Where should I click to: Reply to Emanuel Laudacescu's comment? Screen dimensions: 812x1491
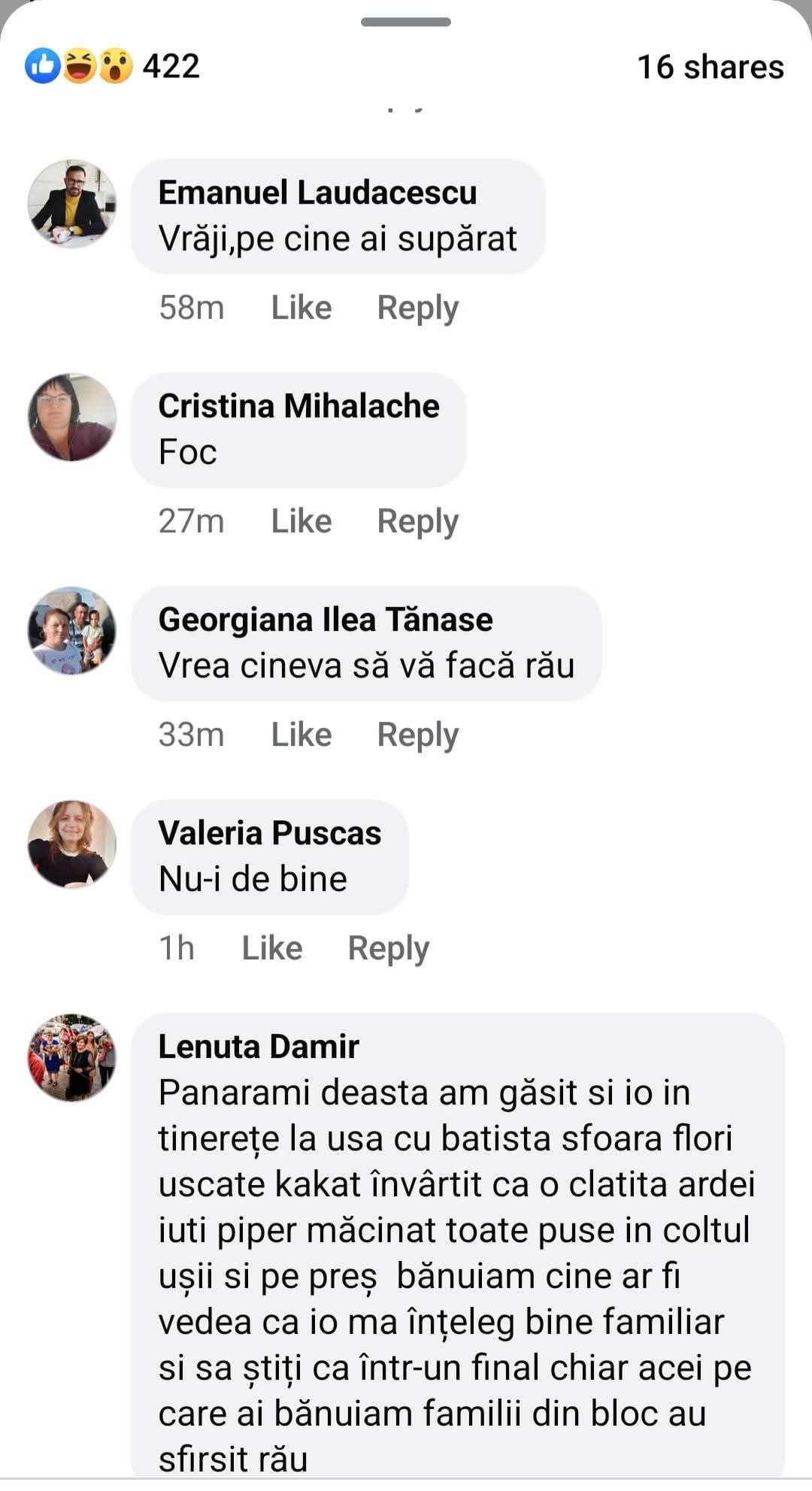pos(417,308)
